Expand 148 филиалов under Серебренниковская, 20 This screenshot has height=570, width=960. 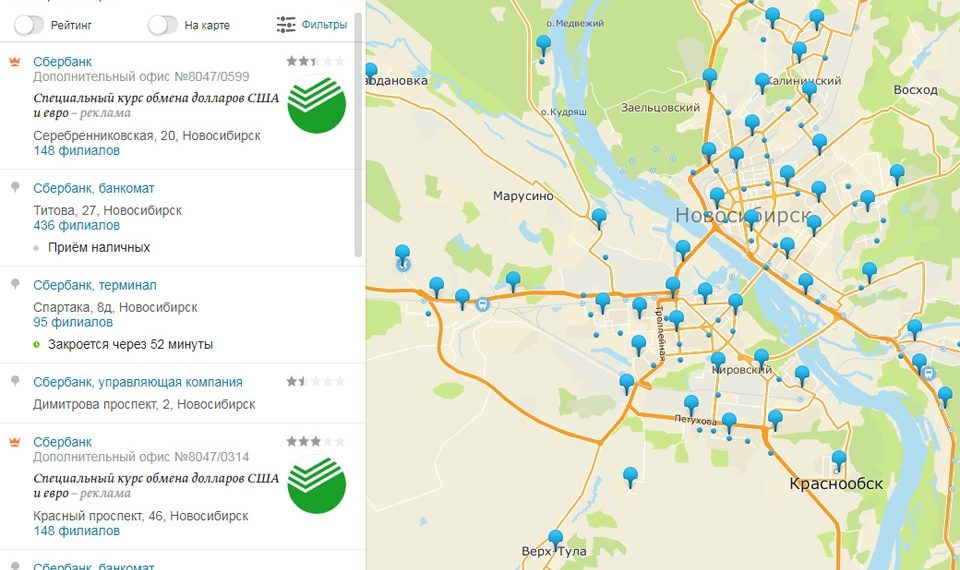[76, 151]
